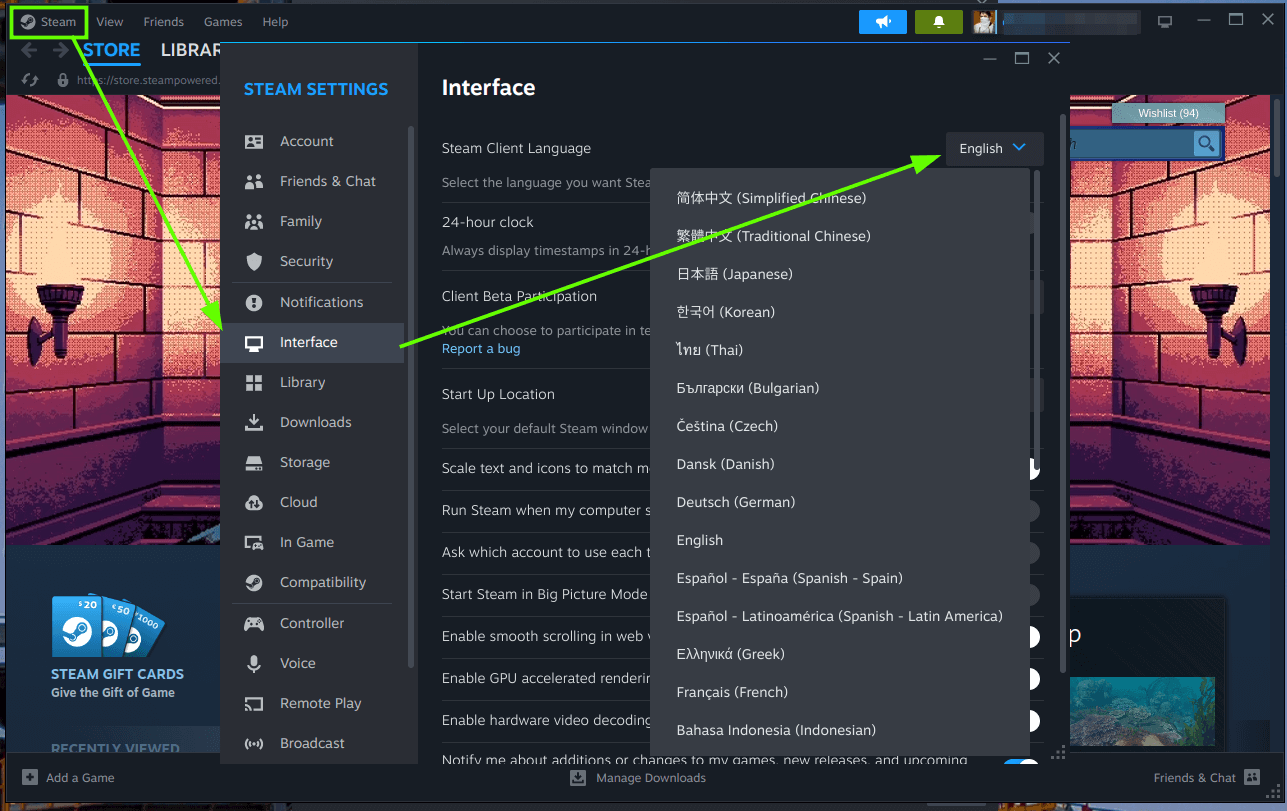Click the padlock icon beside the store URL
The width and height of the screenshot is (1287, 811).
[x=63, y=80]
